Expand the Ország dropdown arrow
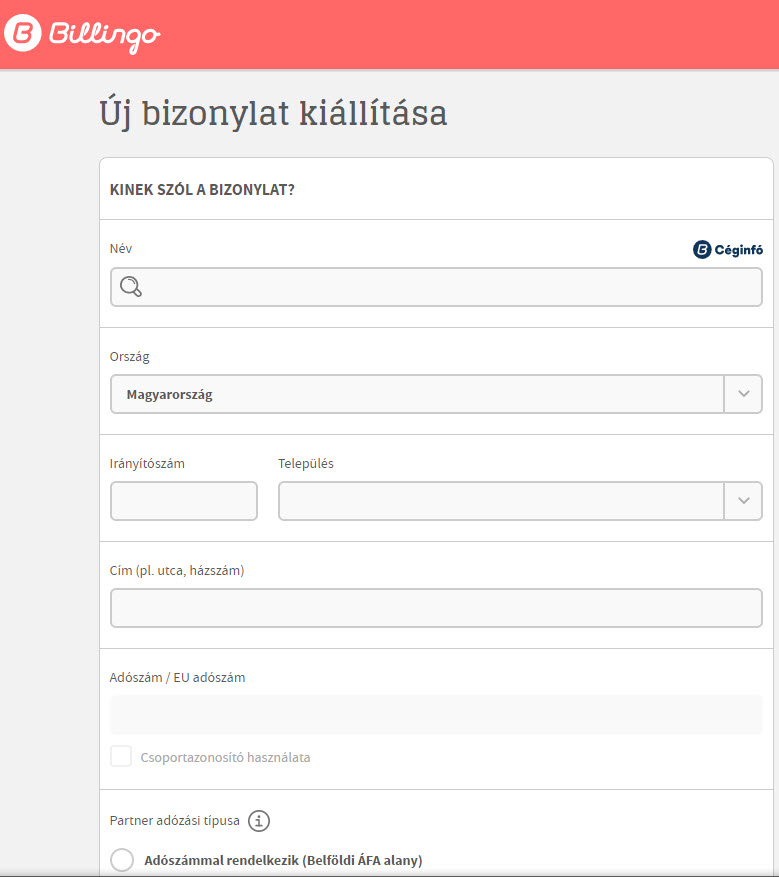 click(743, 394)
